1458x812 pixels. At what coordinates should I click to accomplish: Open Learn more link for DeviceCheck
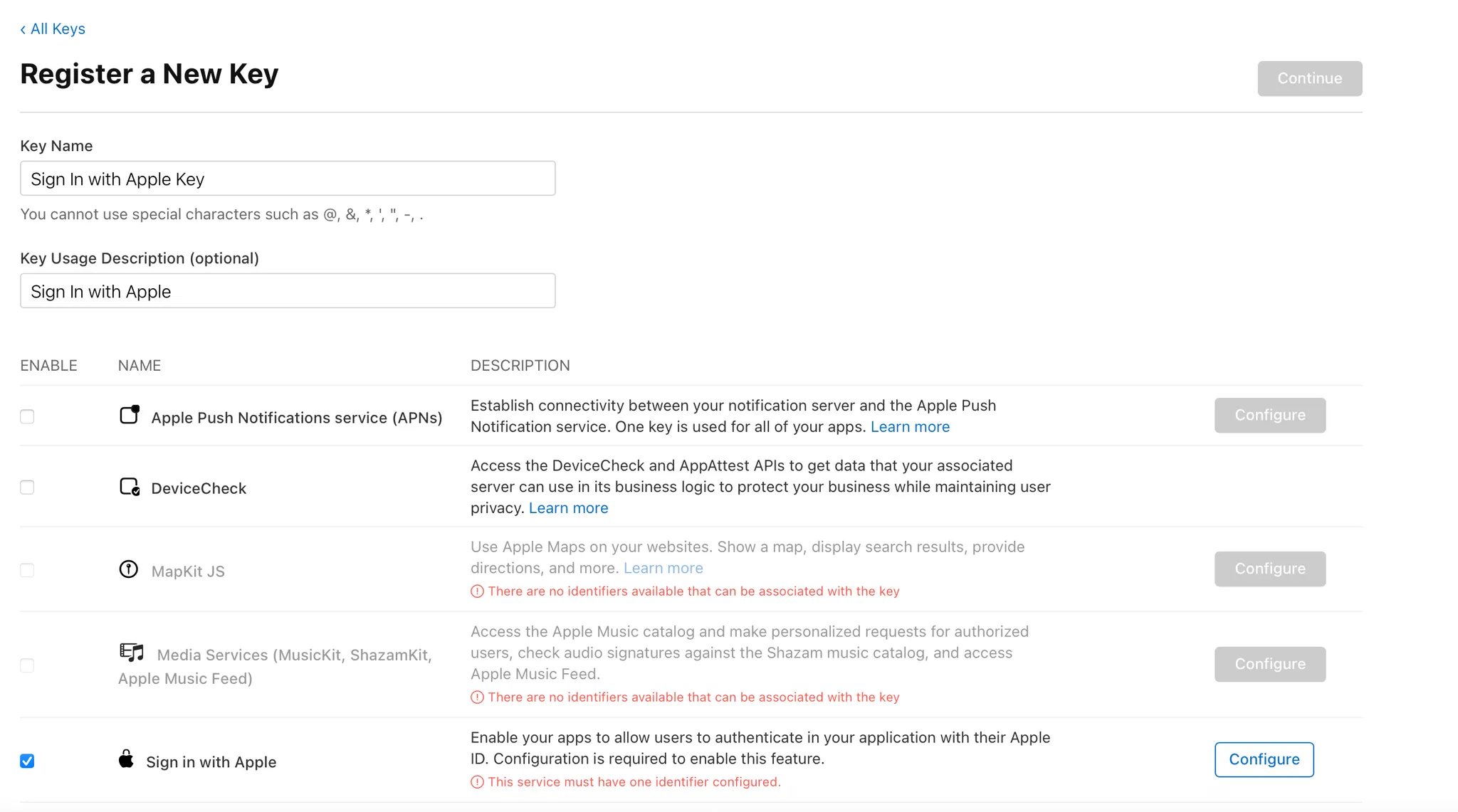pos(568,508)
